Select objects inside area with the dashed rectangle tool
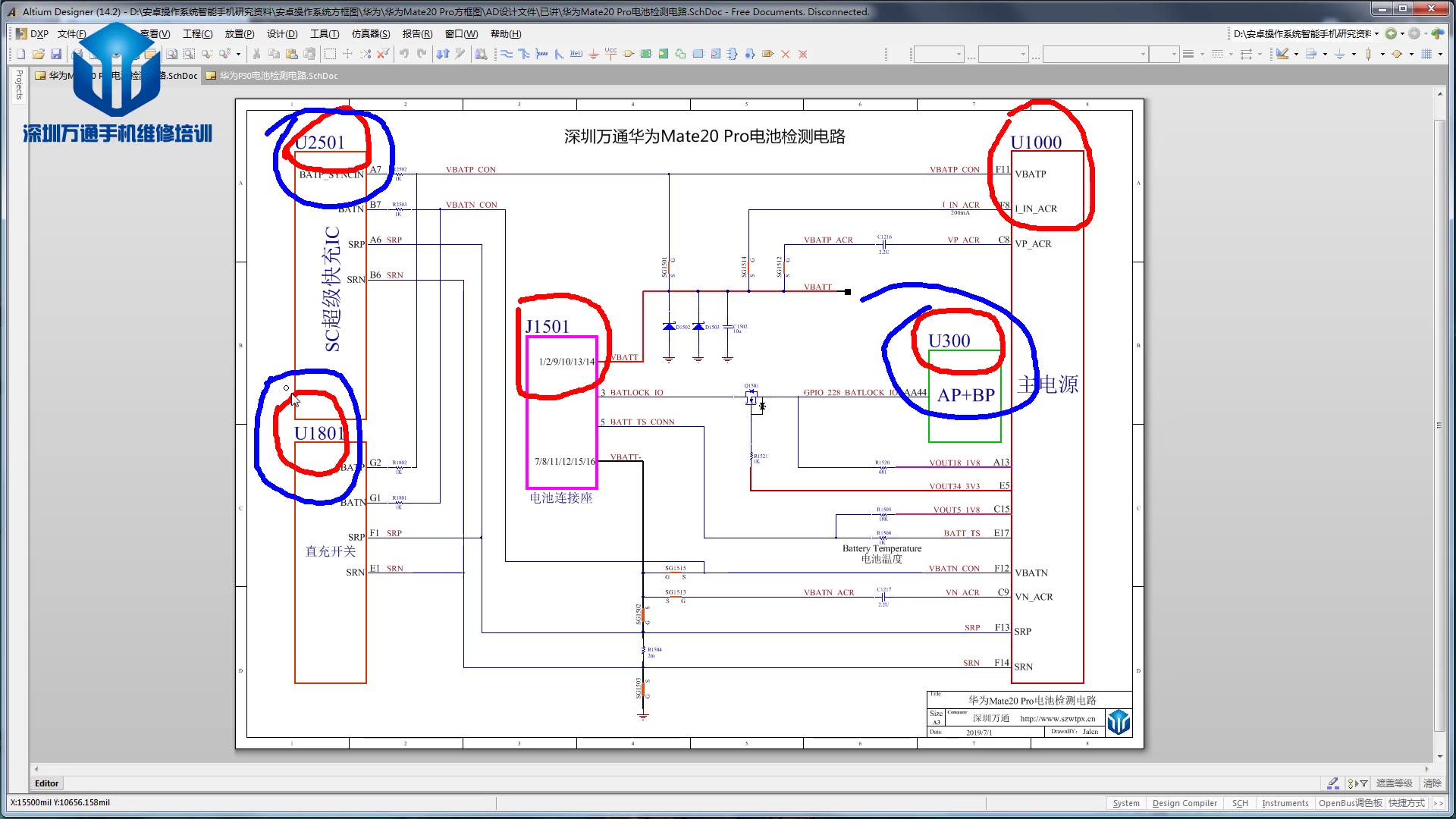1456x819 pixels. 330,54
